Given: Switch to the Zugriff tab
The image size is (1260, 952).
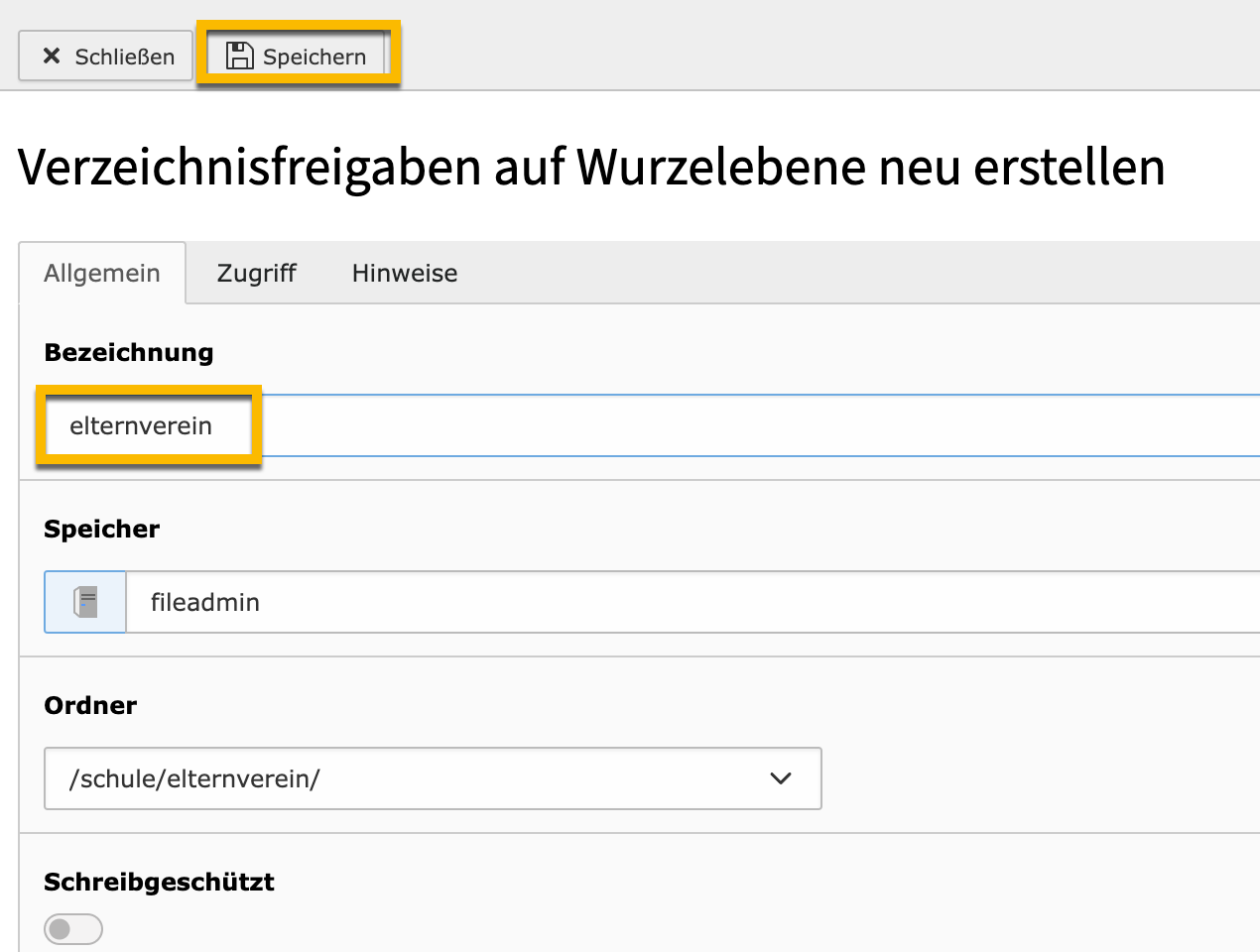Looking at the screenshot, I should click(x=256, y=273).
